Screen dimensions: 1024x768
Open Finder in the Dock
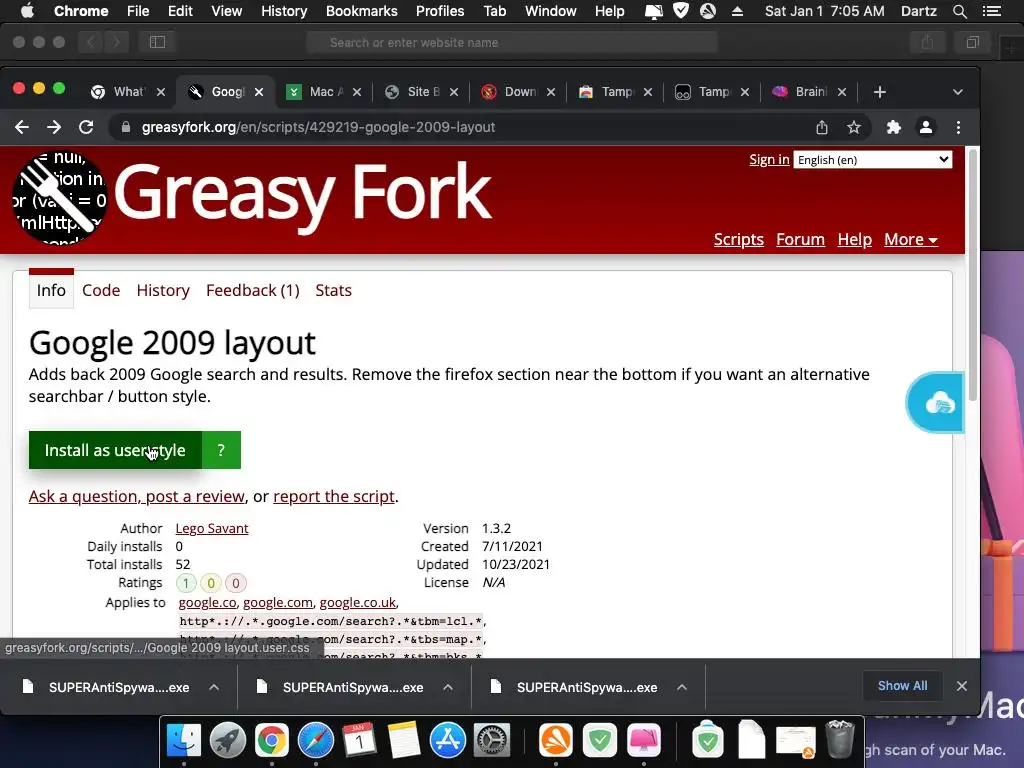[184, 741]
